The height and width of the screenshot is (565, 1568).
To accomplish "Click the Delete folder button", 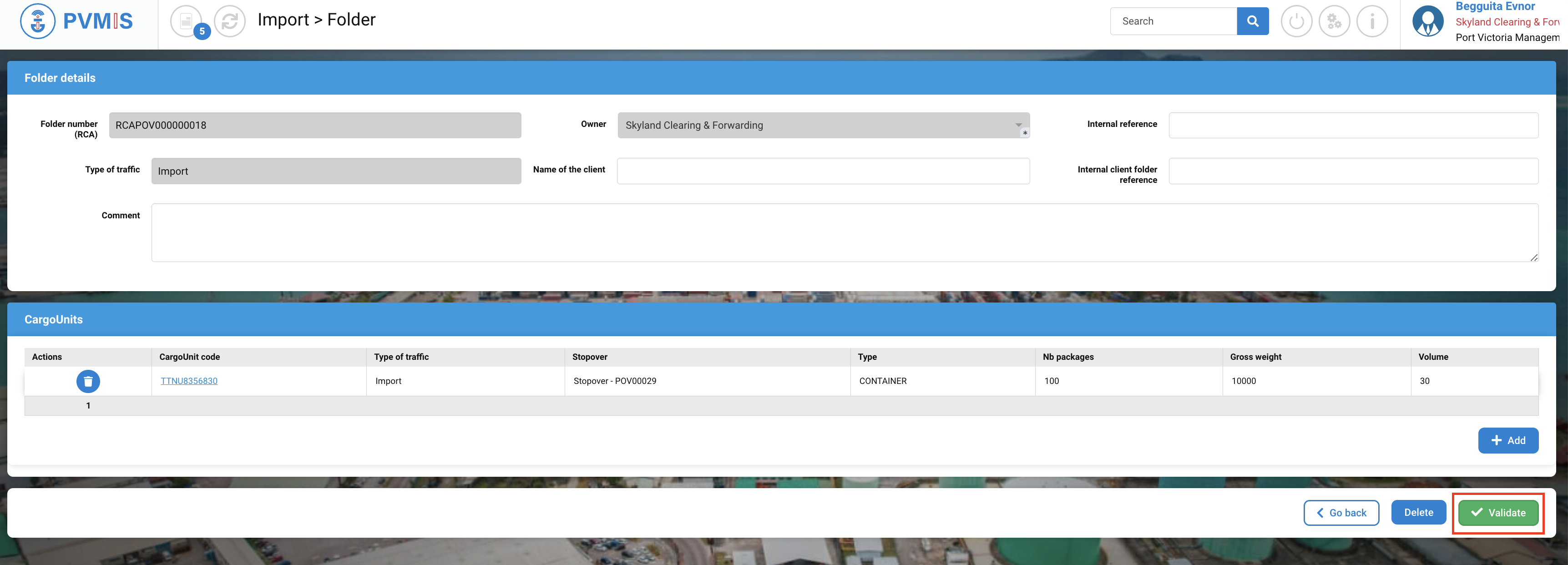I will [1418, 513].
